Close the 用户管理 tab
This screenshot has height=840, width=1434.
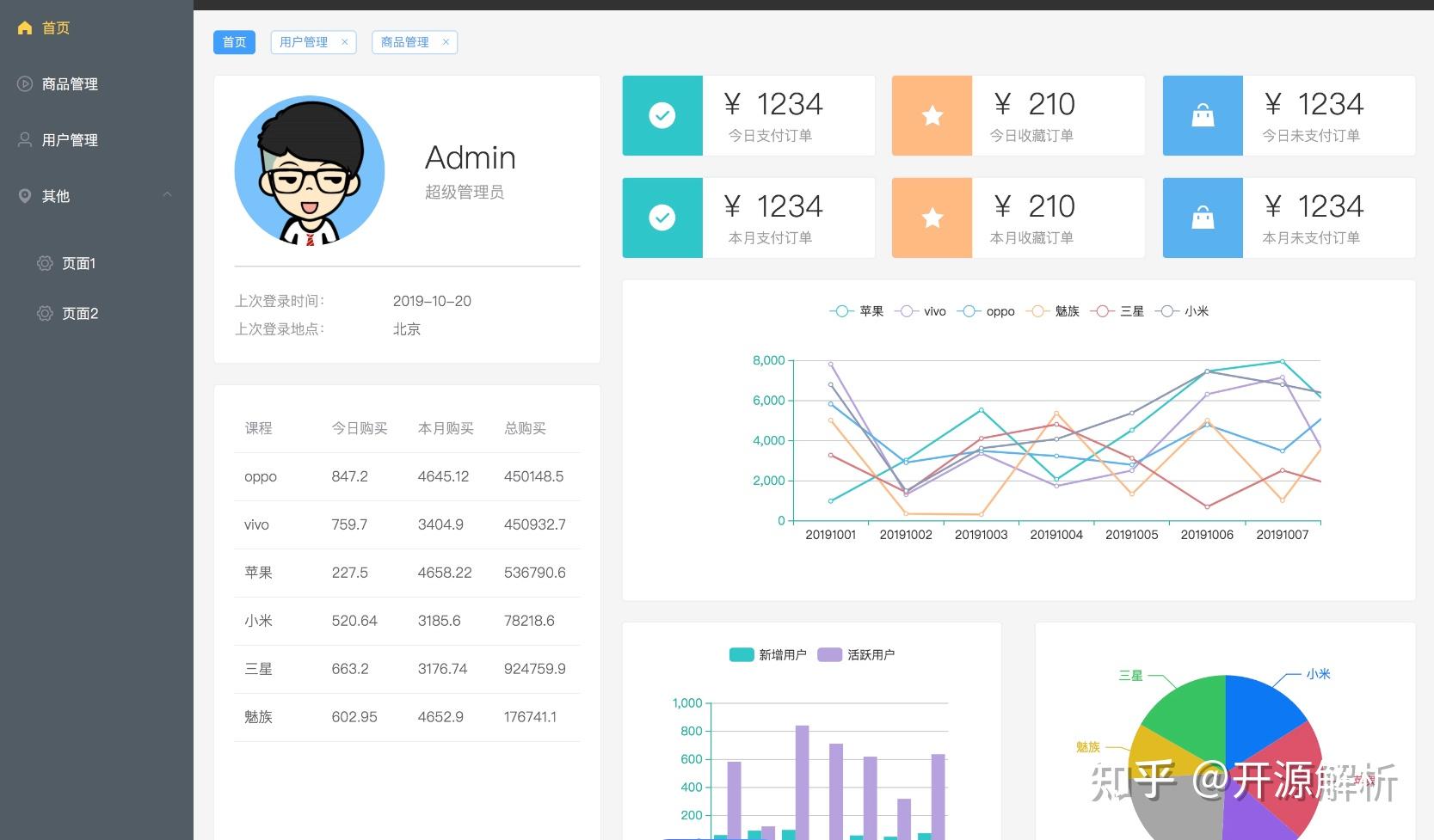345,42
